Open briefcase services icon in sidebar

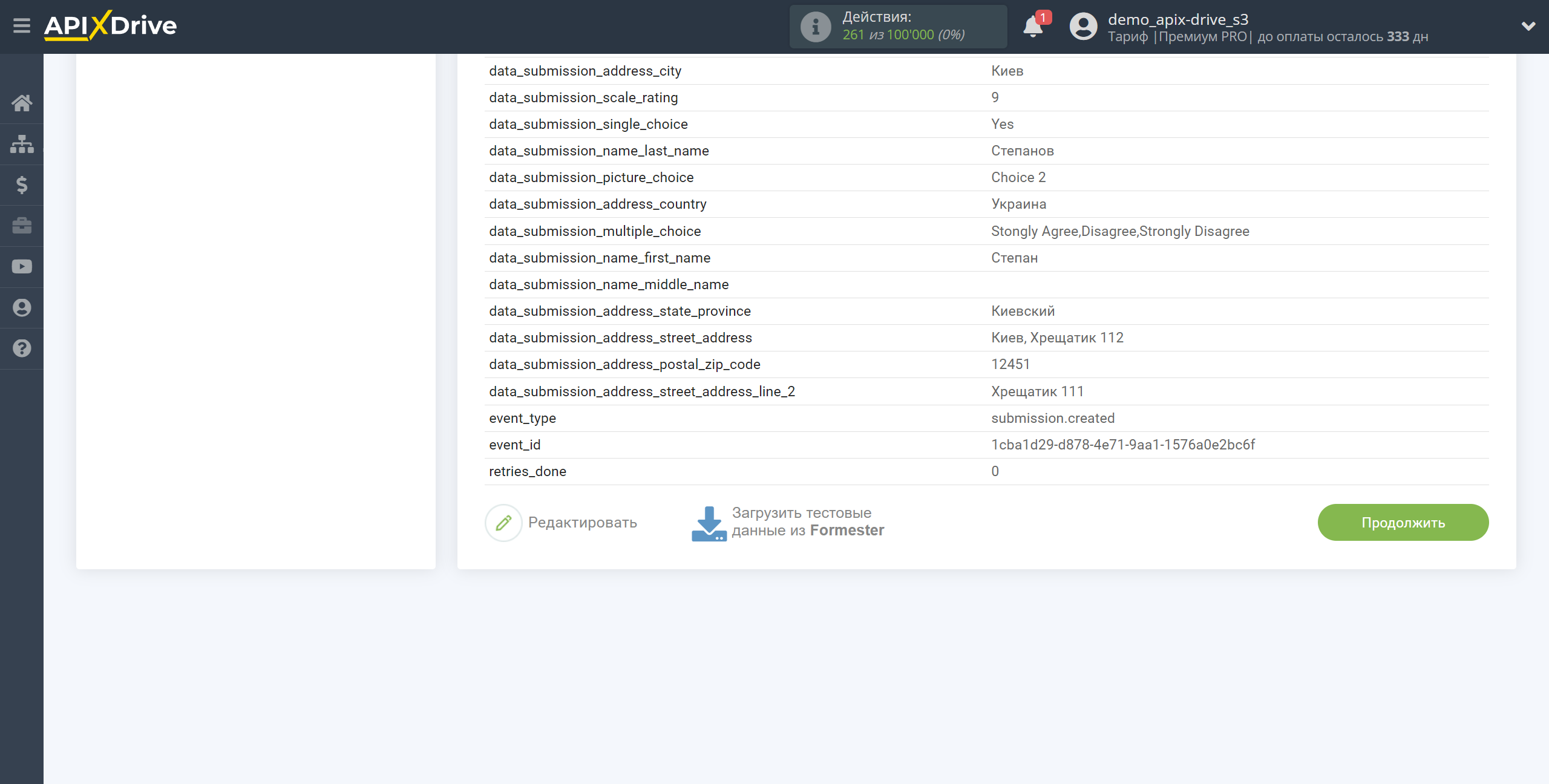22,226
